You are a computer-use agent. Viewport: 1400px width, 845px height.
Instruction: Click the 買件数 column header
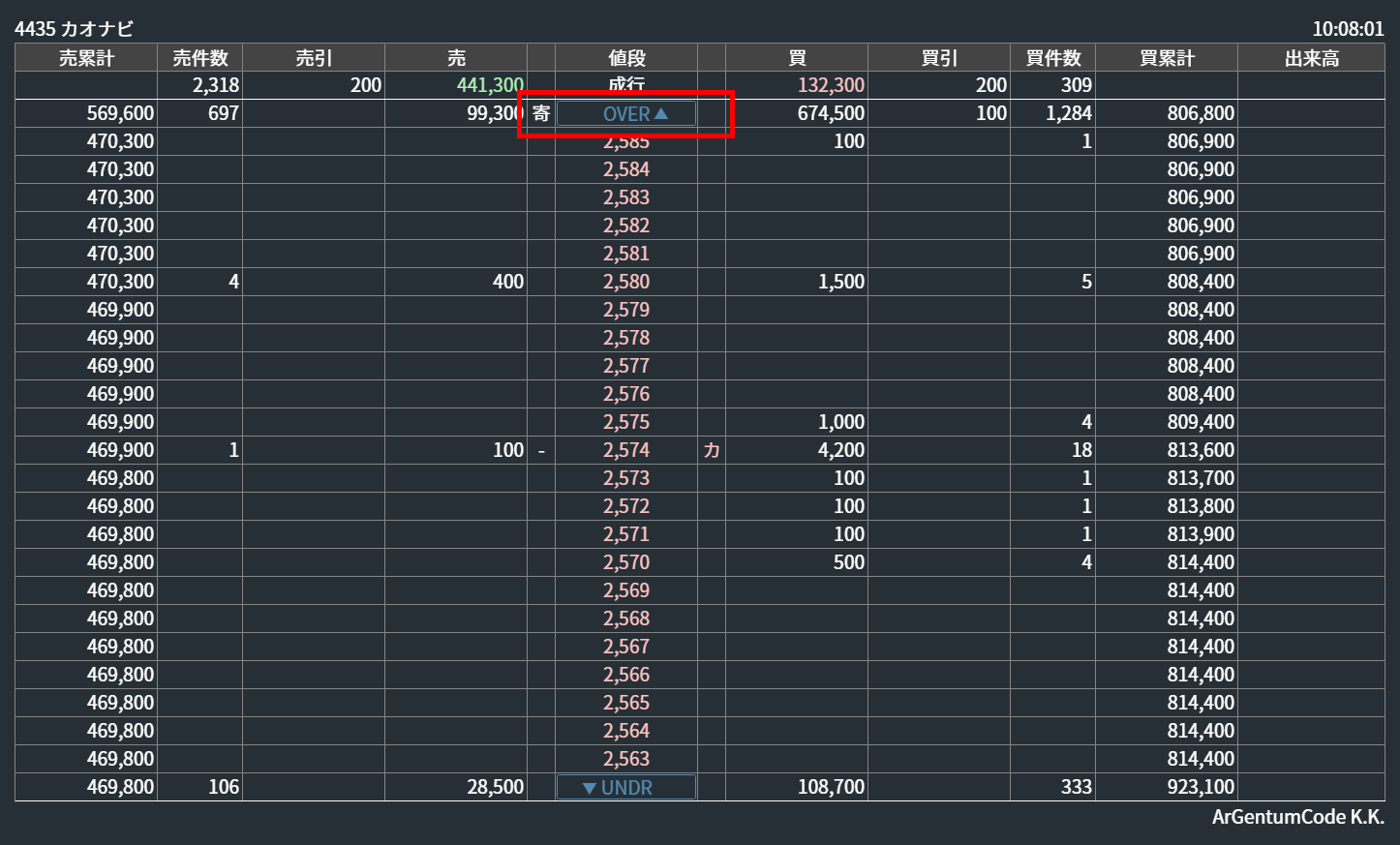1053,58
